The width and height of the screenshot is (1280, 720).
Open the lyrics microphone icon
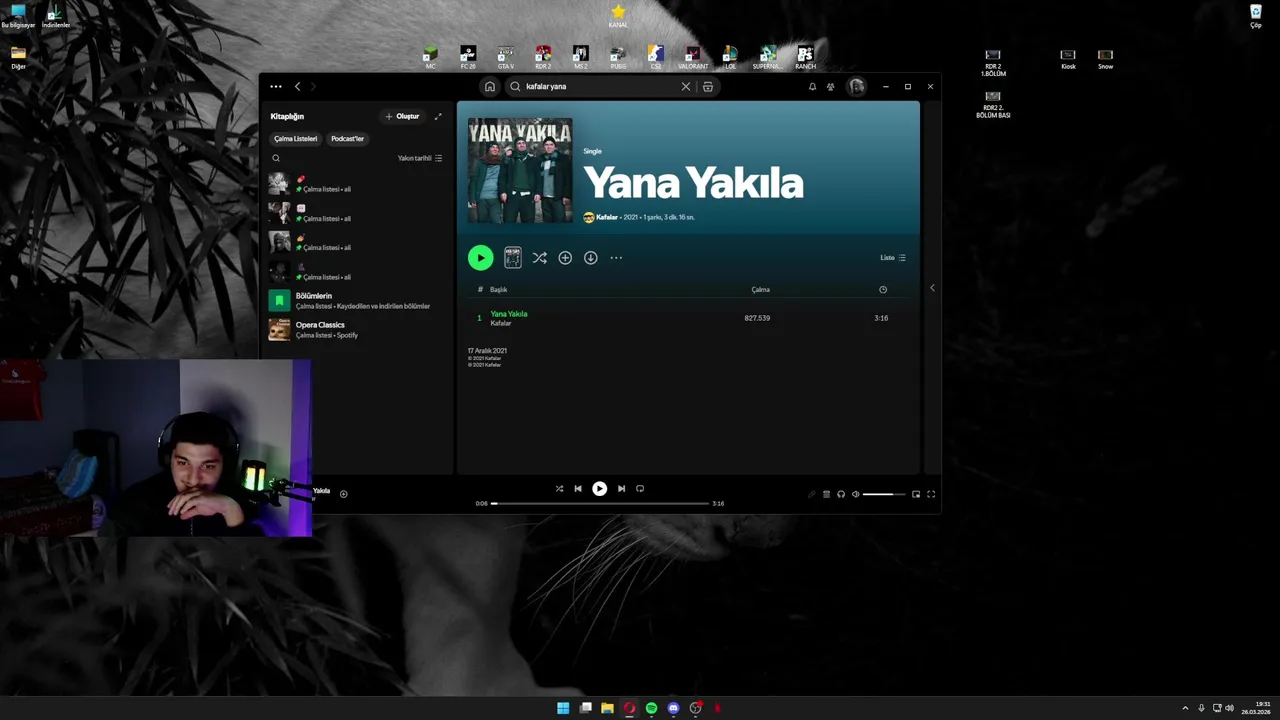point(812,494)
